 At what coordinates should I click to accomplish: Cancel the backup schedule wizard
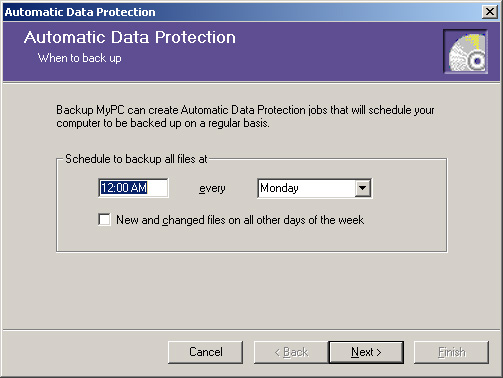pos(205,352)
